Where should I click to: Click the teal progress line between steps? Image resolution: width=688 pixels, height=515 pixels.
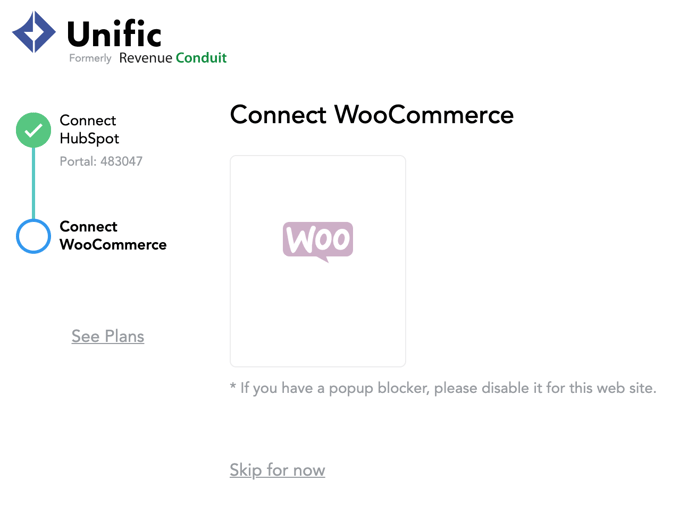(x=33, y=183)
